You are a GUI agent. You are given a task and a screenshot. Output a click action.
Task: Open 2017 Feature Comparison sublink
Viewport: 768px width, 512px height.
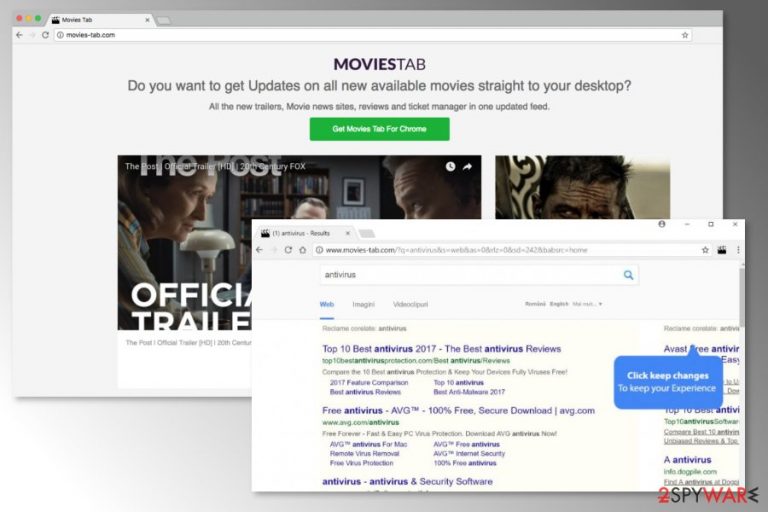pyautogui.click(x=369, y=383)
